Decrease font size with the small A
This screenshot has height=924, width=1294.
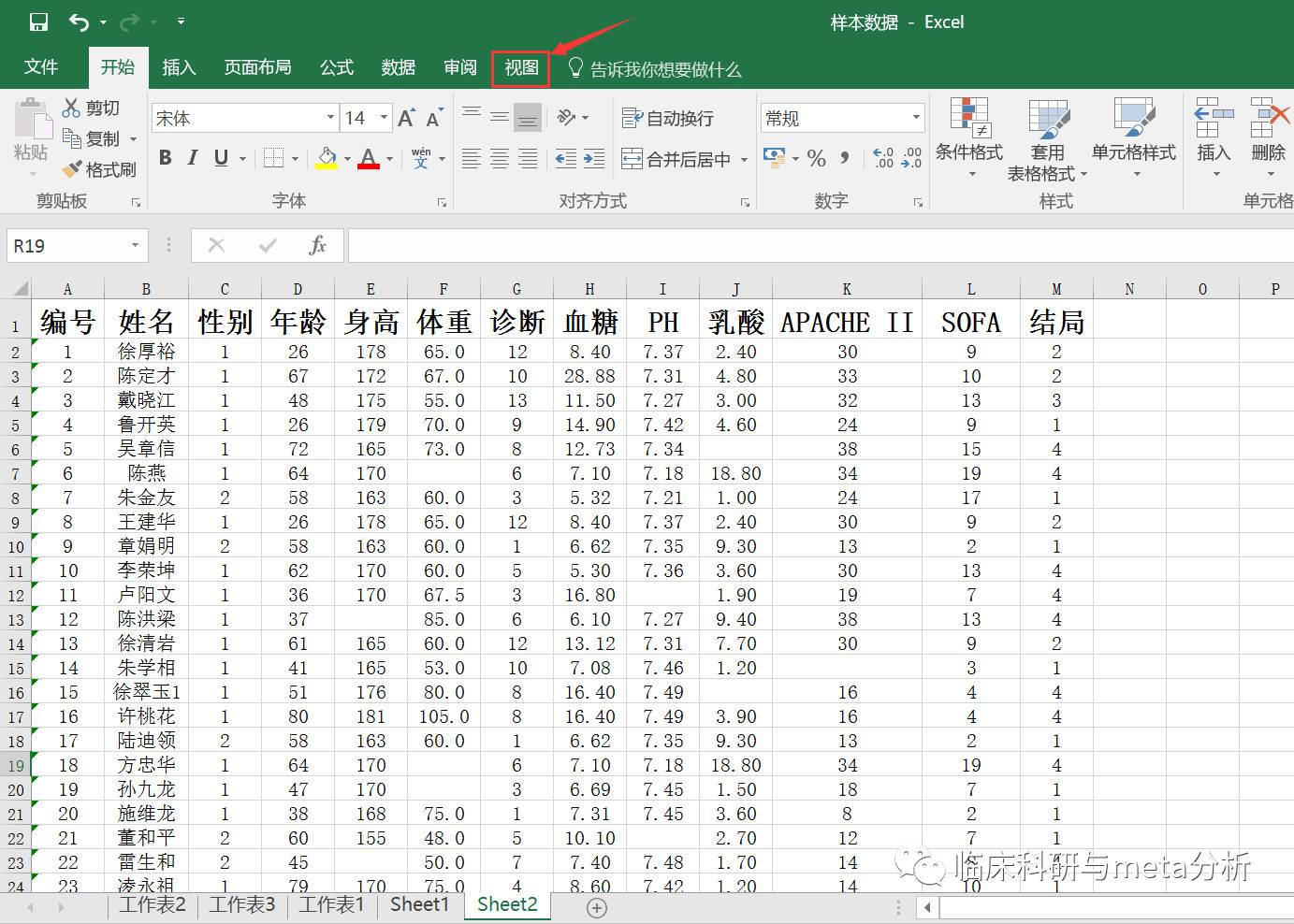click(434, 118)
